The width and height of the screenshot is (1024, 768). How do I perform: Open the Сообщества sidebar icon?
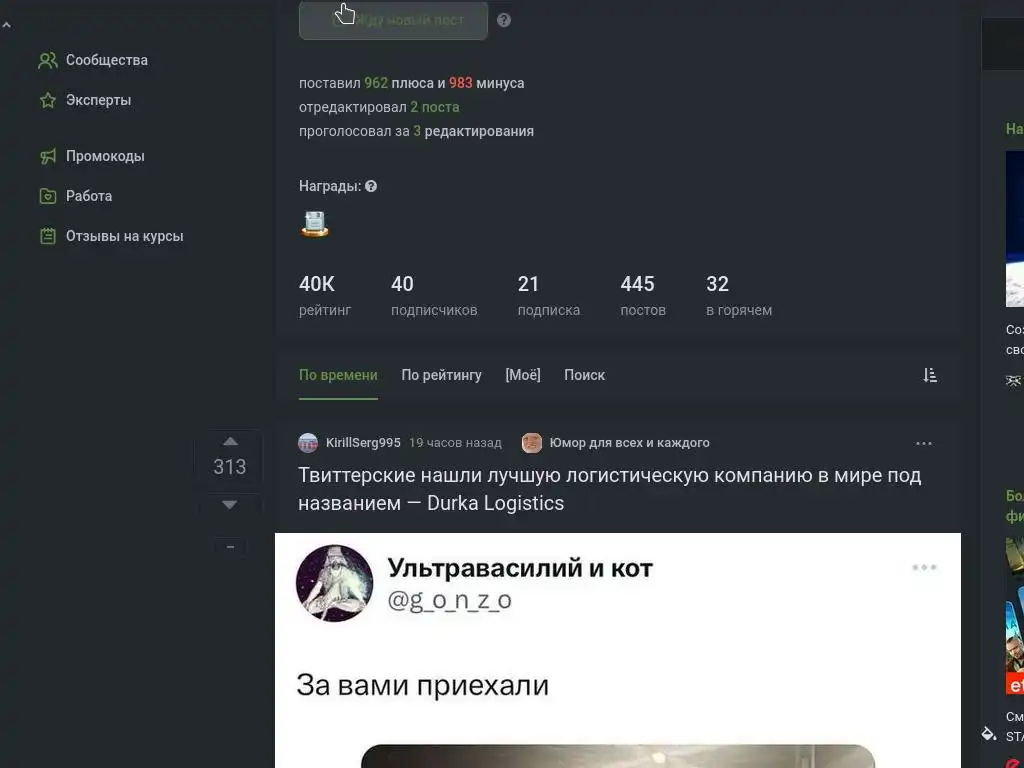point(48,60)
